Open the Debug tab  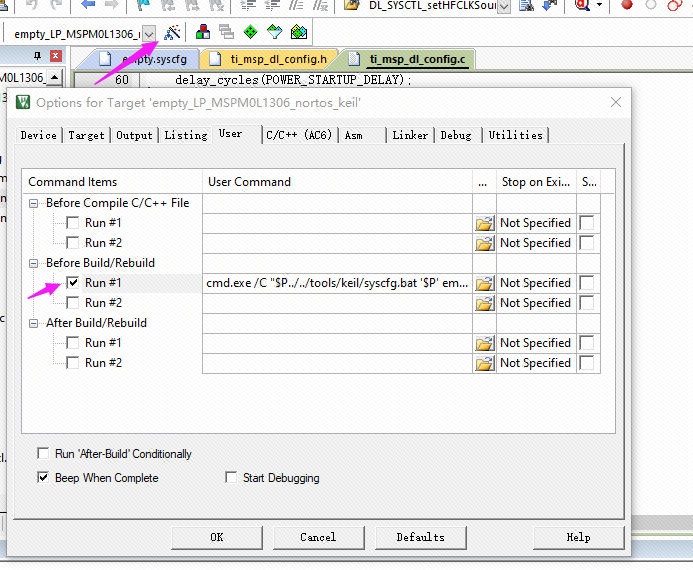(x=455, y=135)
